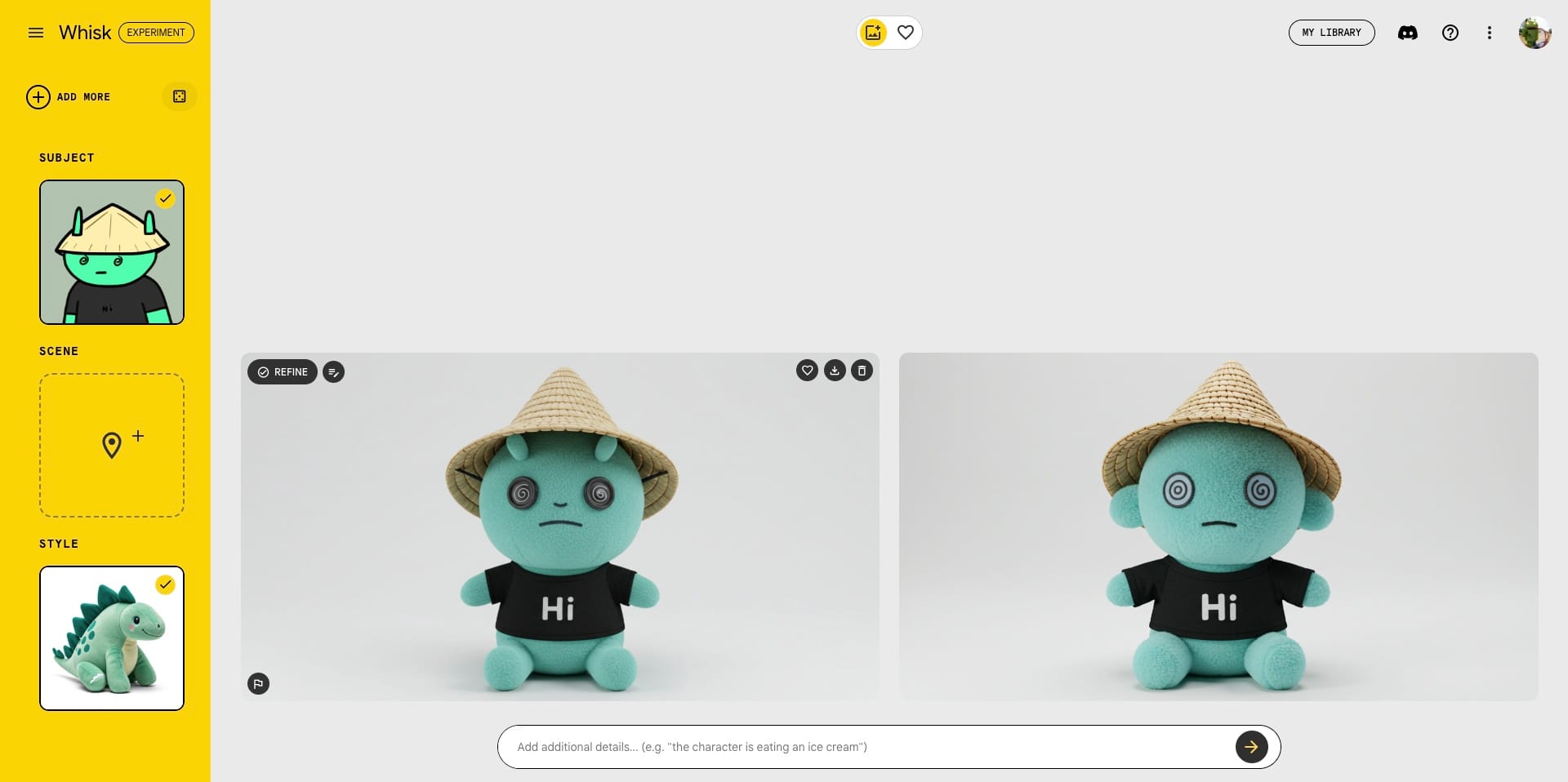Click the SUBJECT section label
The width and height of the screenshot is (1568, 782).
[x=67, y=158]
